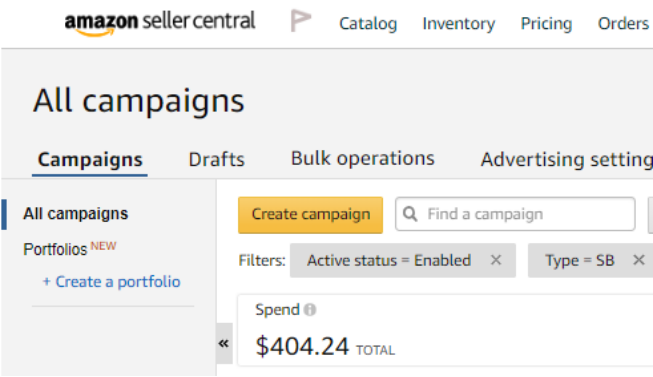
Task: Select the Campaigns tab
Action: [x=90, y=160]
